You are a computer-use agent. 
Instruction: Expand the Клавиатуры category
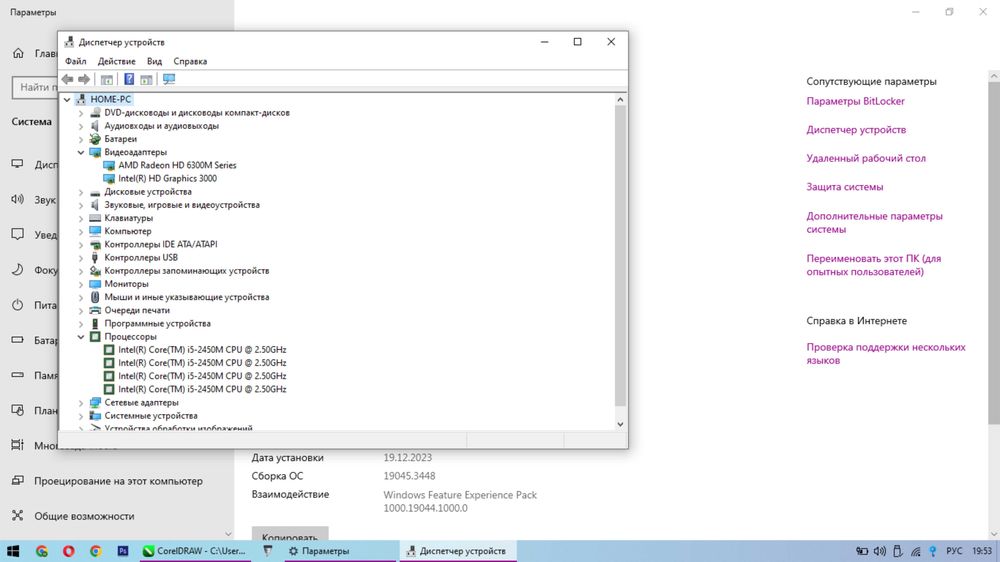pyautogui.click(x=81, y=218)
